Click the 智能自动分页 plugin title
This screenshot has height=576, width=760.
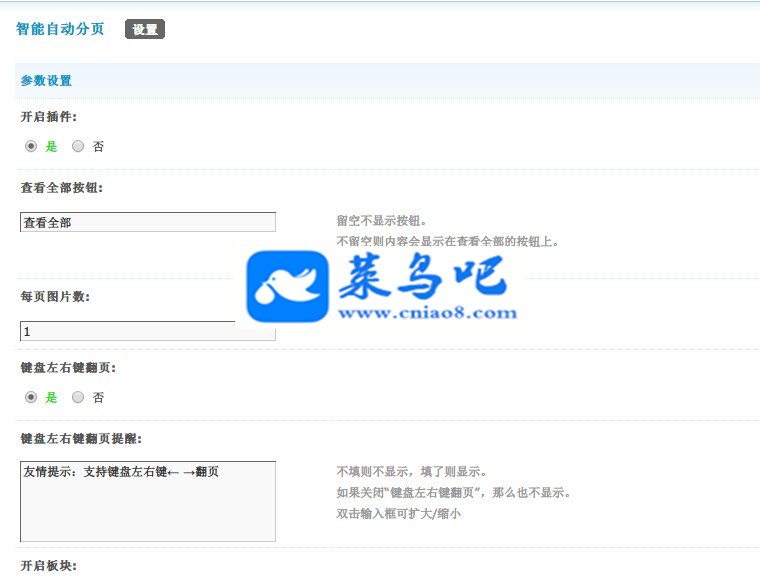pyautogui.click(x=60, y=29)
